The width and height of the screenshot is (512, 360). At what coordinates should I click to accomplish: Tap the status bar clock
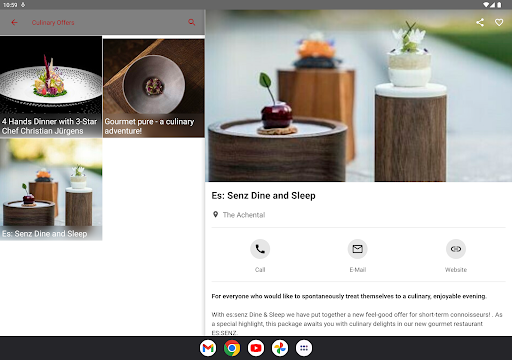pyautogui.click(x=10, y=5)
